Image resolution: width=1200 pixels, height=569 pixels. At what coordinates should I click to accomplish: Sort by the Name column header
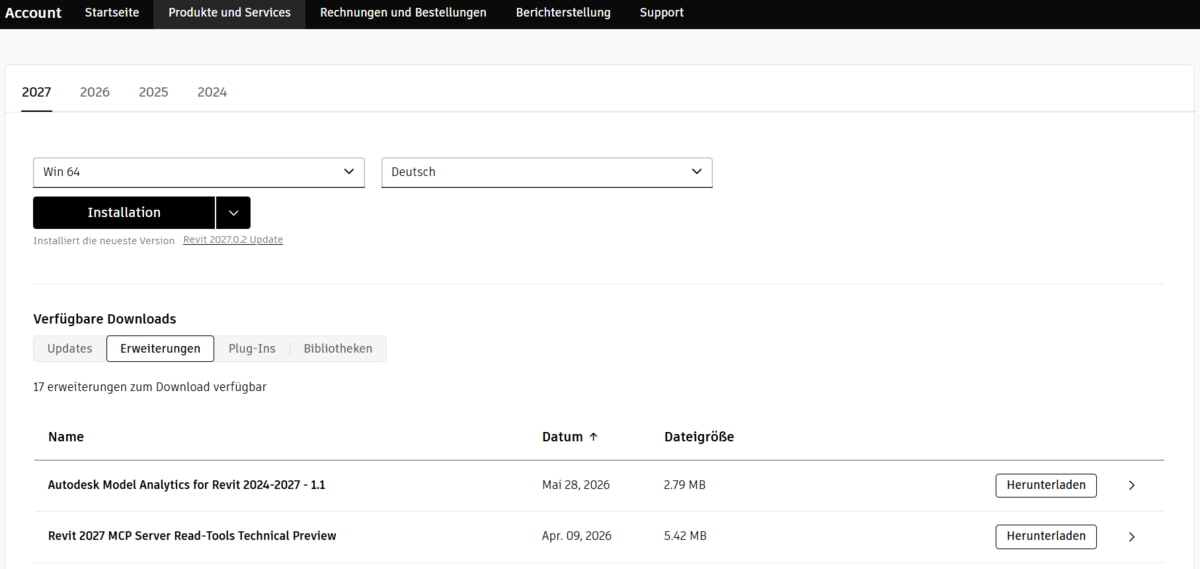coord(66,437)
